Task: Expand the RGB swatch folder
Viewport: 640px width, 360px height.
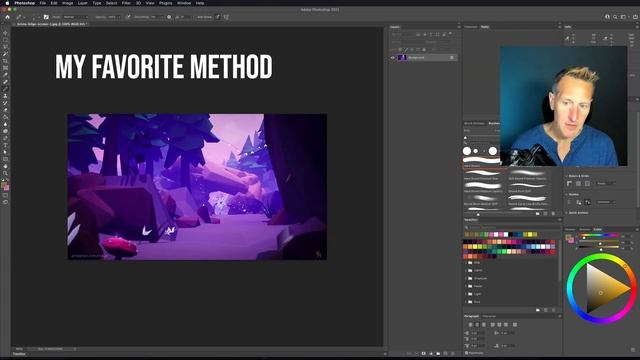Action: (x=466, y=262)
